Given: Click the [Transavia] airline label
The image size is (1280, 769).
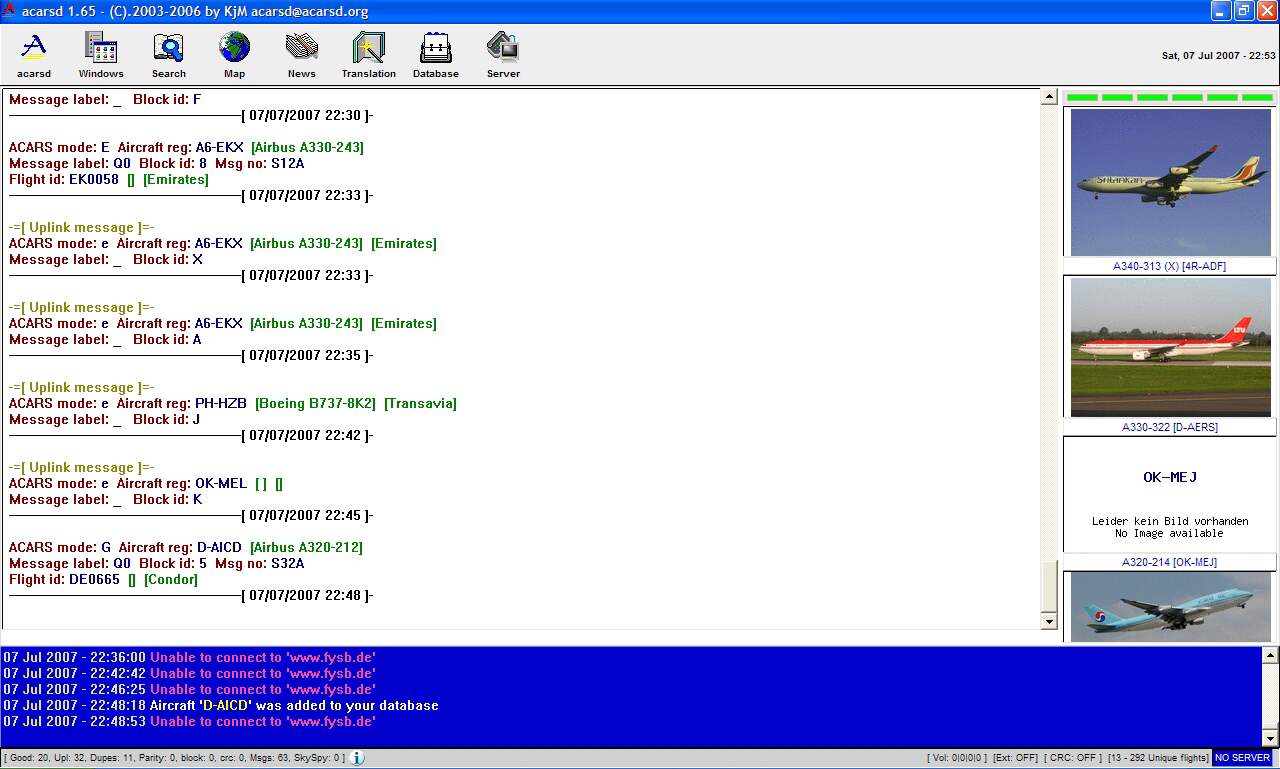Looking at the screenshot, I should point(420,403).
